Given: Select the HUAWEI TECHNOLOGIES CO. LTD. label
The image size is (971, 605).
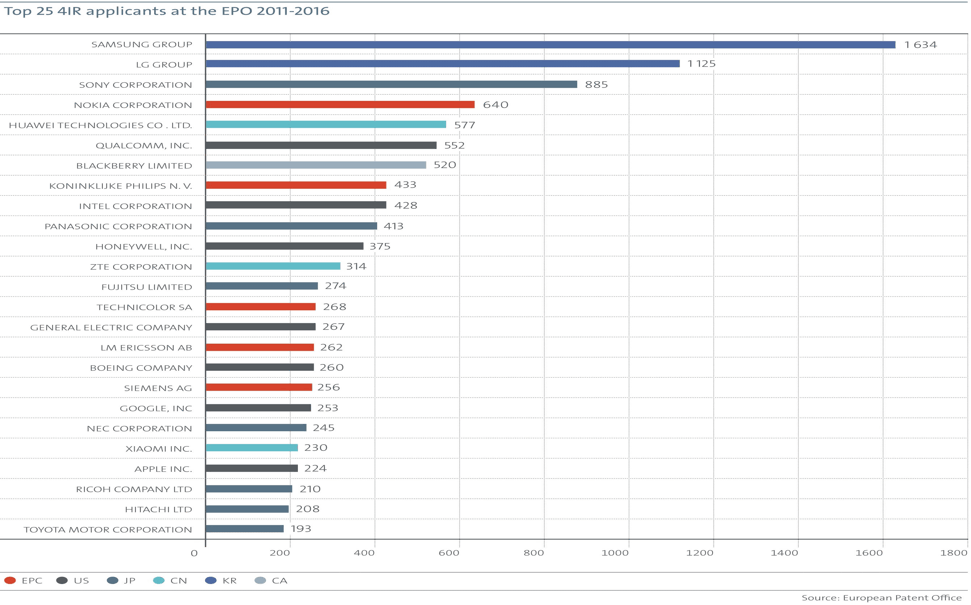Looking at the screenshot, I should click(100, 125).
